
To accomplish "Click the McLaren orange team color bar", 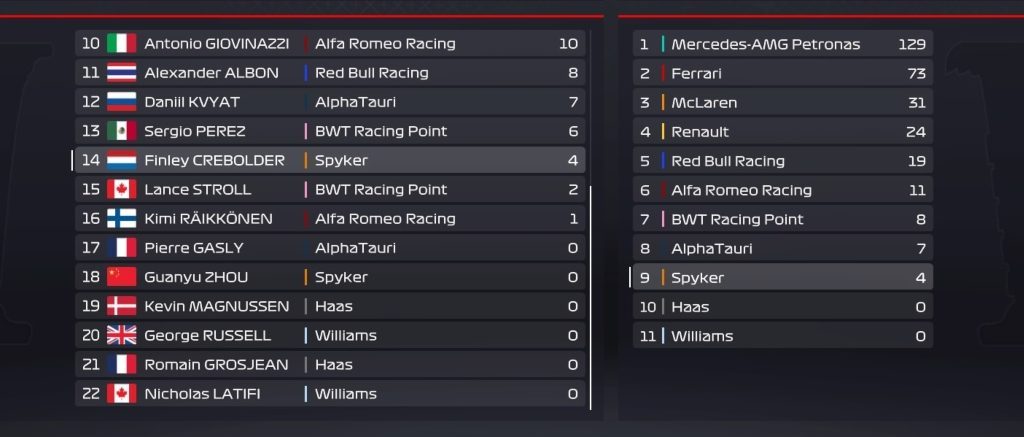I will 663,103.
